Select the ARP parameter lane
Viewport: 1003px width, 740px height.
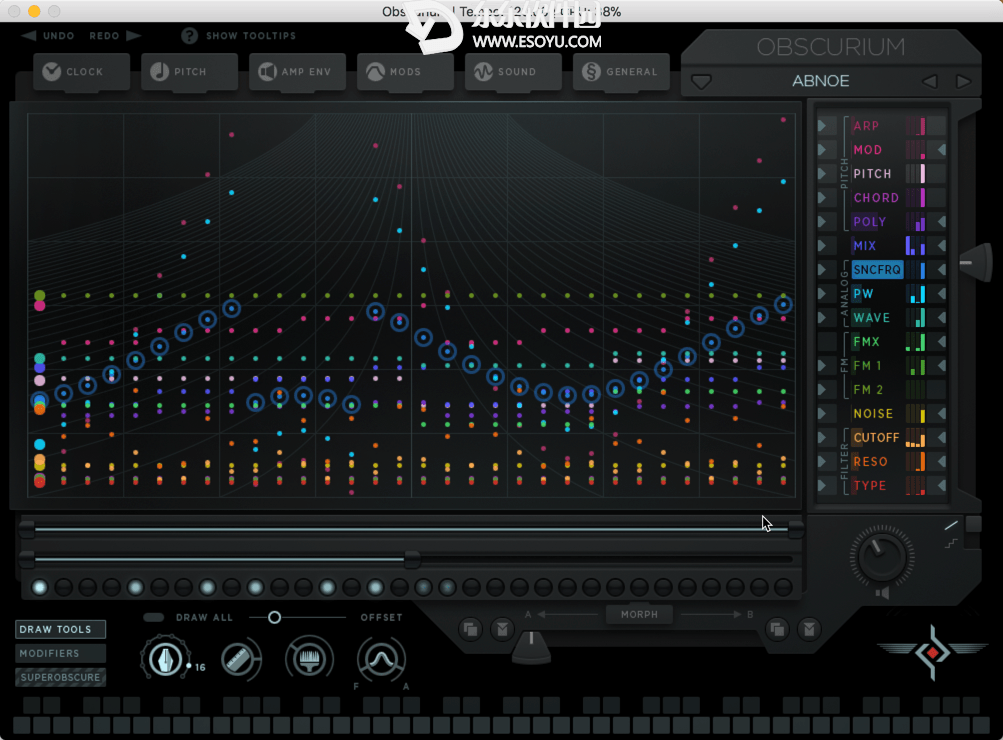tap(866, 126)
